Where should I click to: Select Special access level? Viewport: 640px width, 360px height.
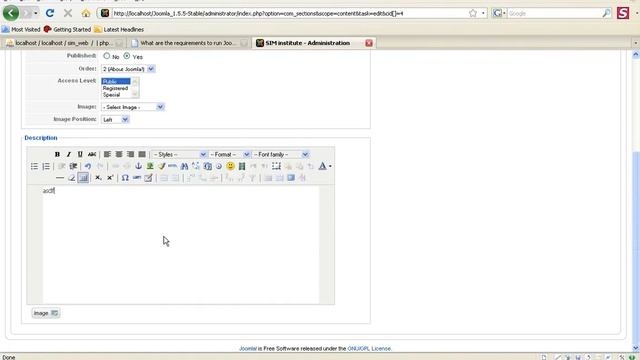pos(116,95)
